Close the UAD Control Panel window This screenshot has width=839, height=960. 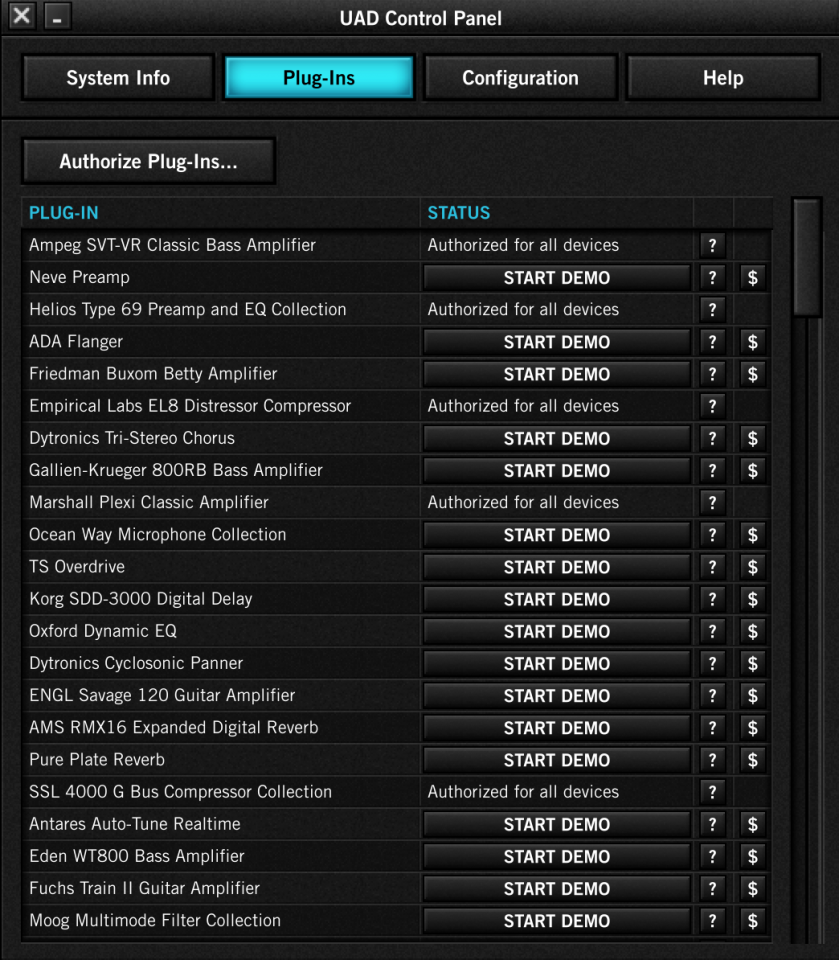pyautogui.click(x=22, y=15)
